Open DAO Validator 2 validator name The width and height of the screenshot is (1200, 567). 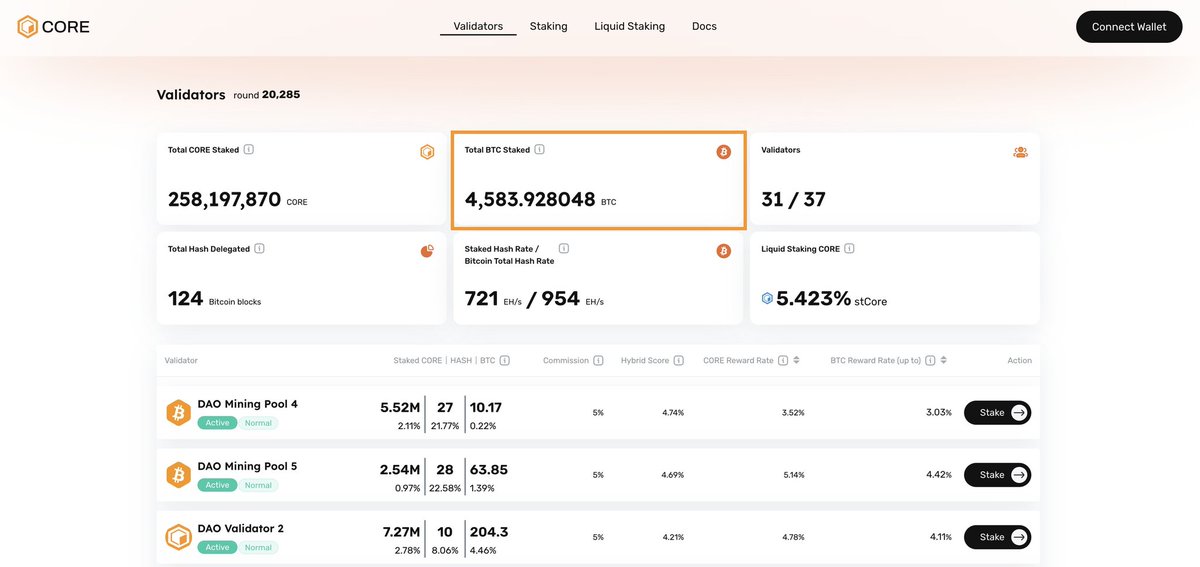point(241,528)
